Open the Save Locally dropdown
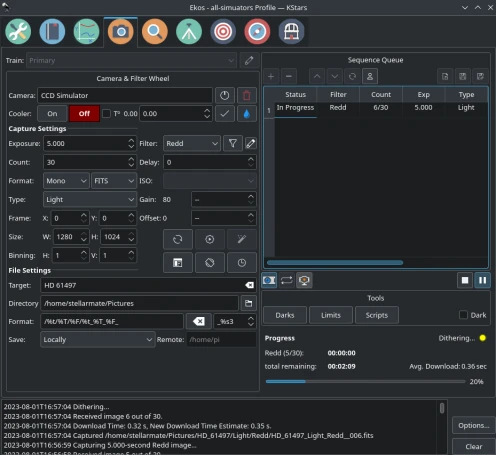This screenshot has height=455, width=496. click(98, 340)
